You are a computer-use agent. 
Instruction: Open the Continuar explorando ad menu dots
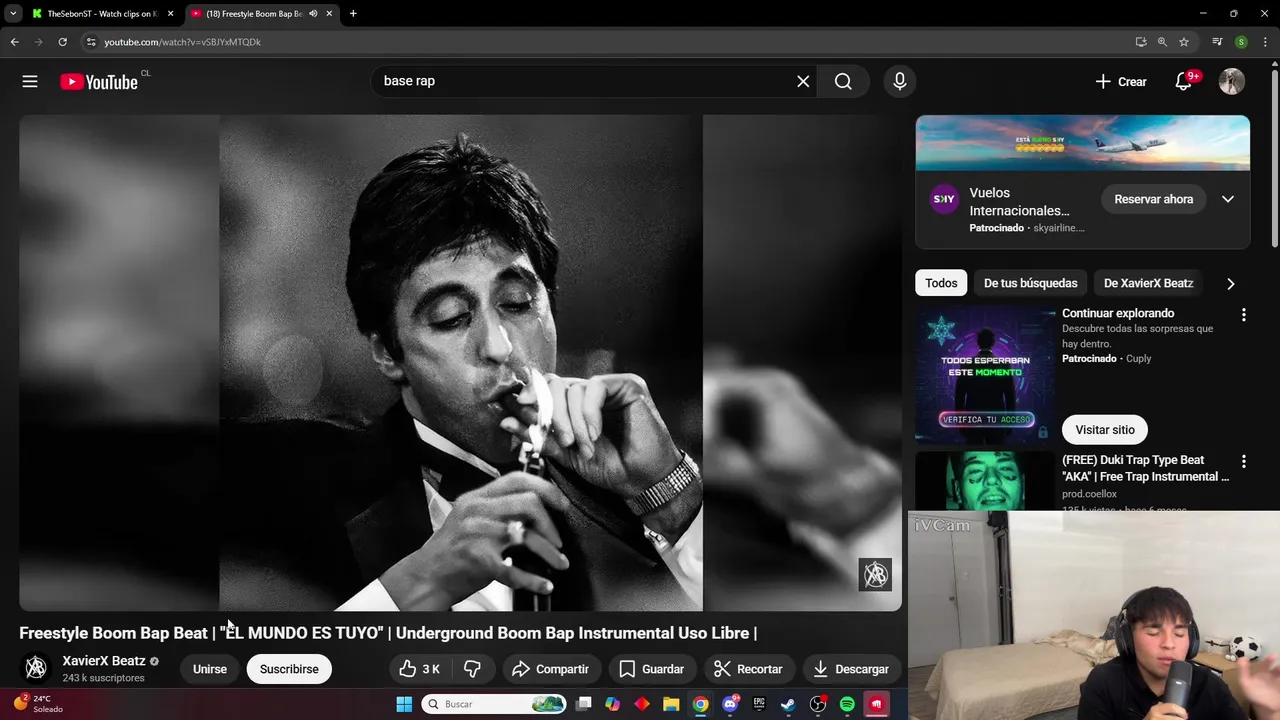pyautogui.click(x=1243, y=315)
